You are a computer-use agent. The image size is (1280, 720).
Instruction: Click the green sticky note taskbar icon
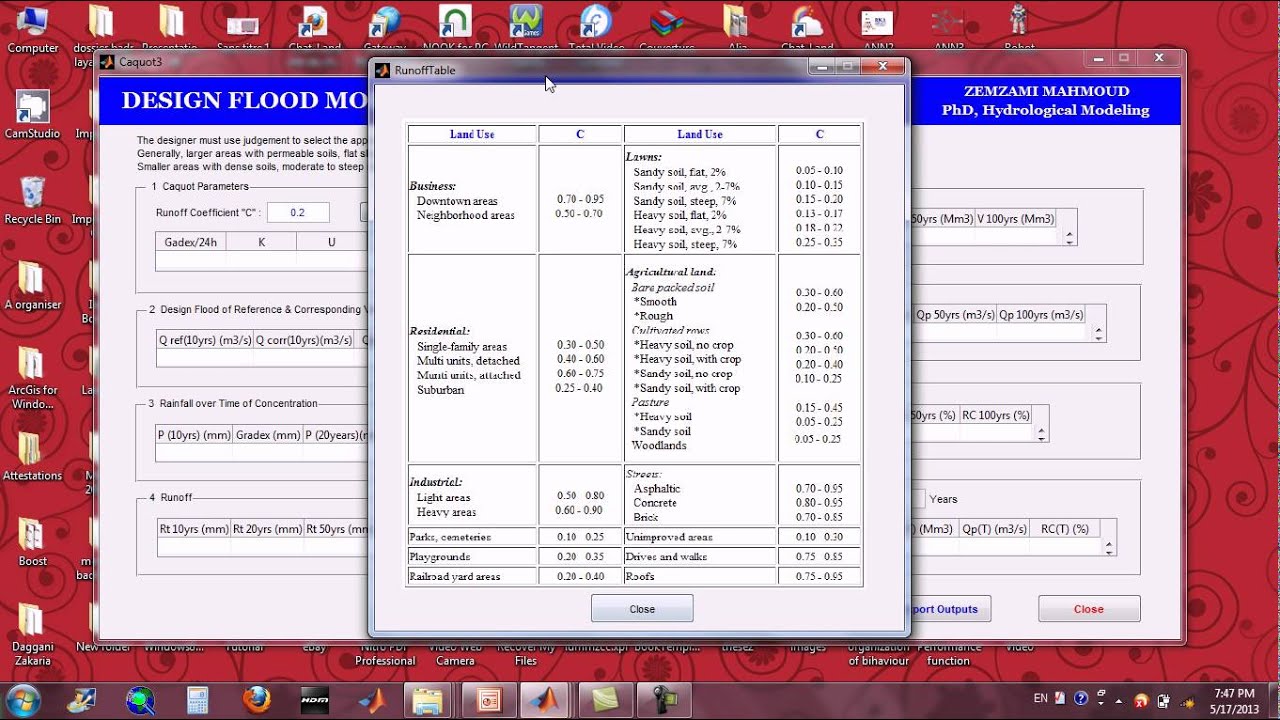coord(606,699)
